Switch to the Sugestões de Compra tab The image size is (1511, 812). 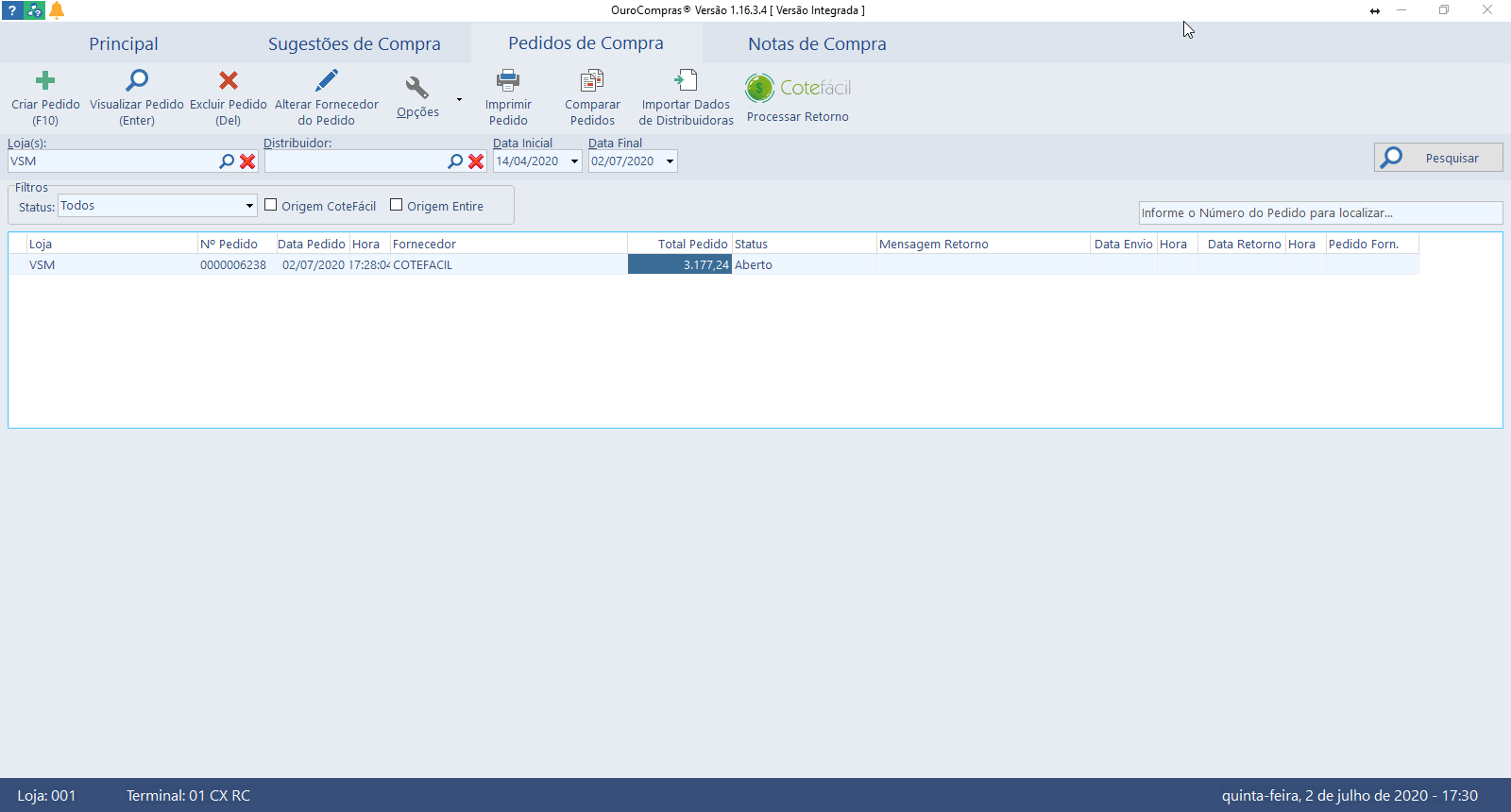(x=354, y=44)
